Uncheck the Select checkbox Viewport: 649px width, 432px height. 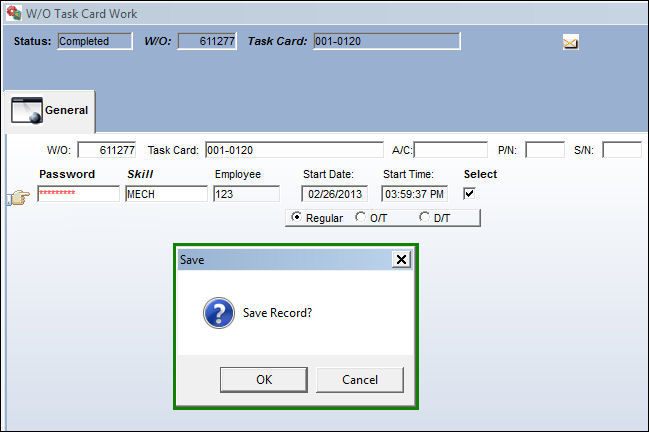[x=469, y=193]
